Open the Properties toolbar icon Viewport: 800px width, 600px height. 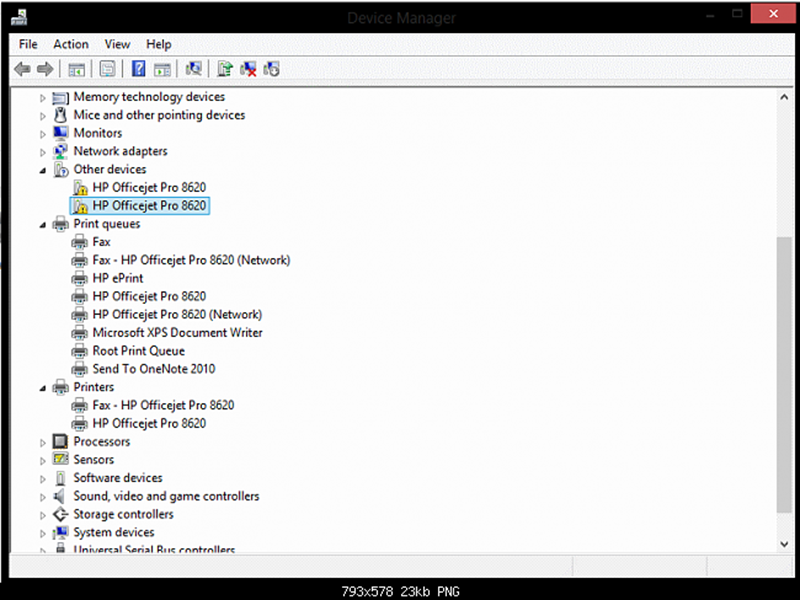(107, 69)
